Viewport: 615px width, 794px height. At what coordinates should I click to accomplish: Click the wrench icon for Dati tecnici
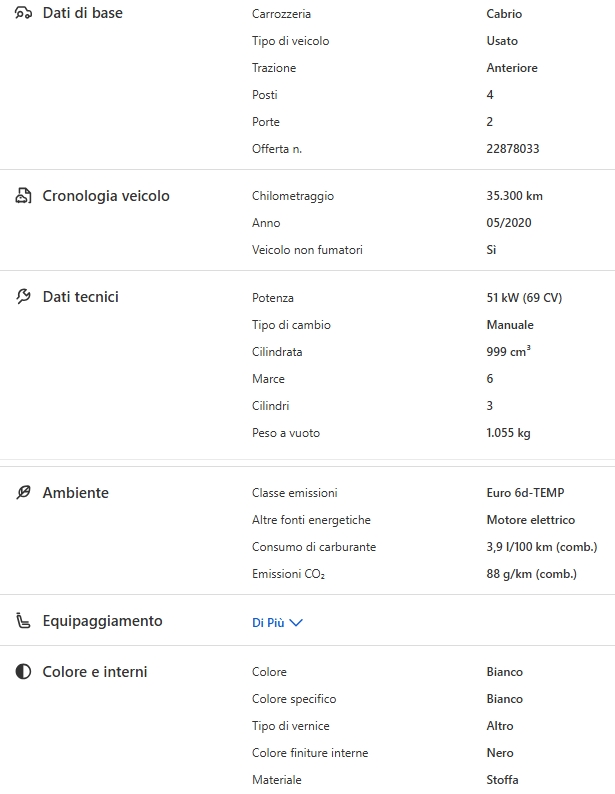click(23, 297)
